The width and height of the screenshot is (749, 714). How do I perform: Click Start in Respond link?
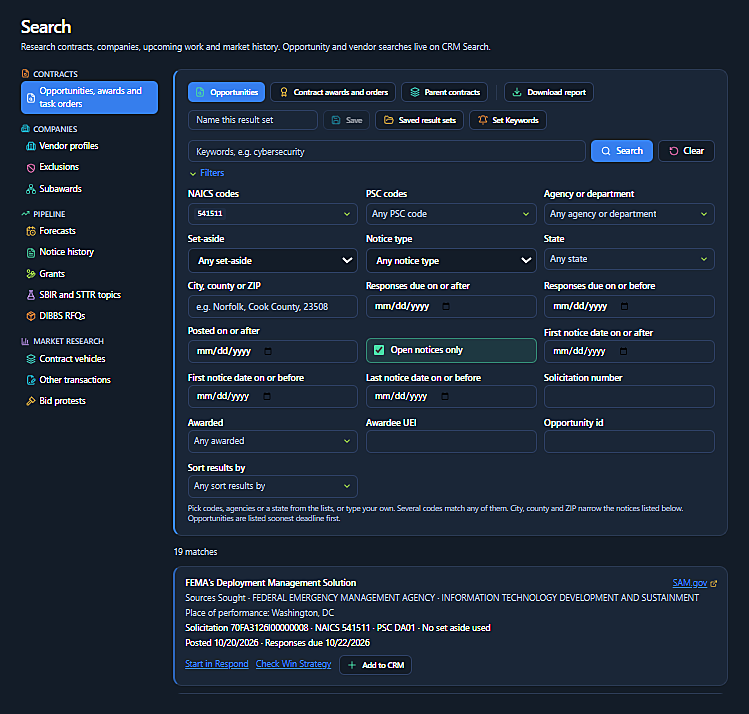click(x=216, y=664)
